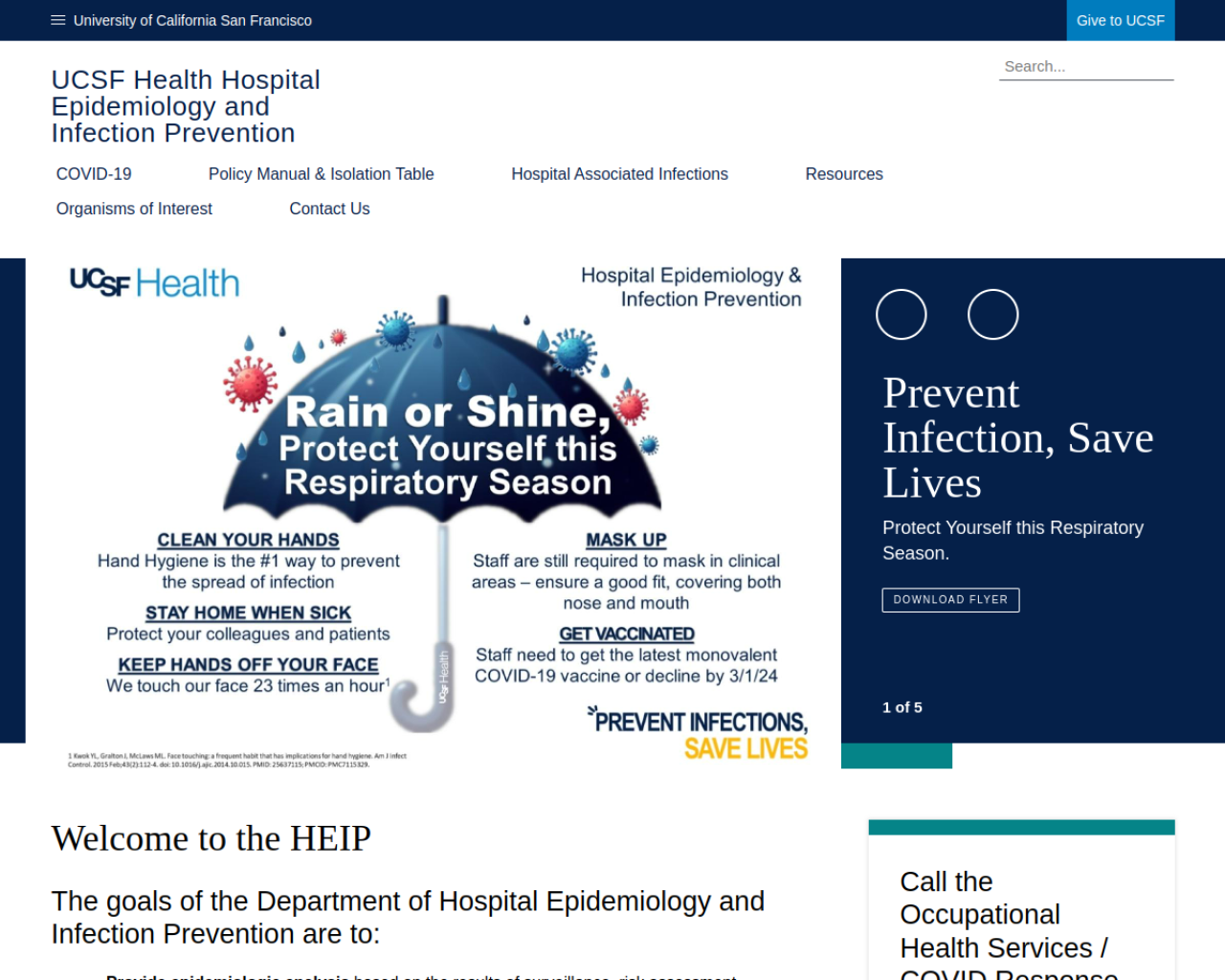Open the Resources menu item
The image size is (1225, 980).
pyautogui.click(x=844, y=174)
